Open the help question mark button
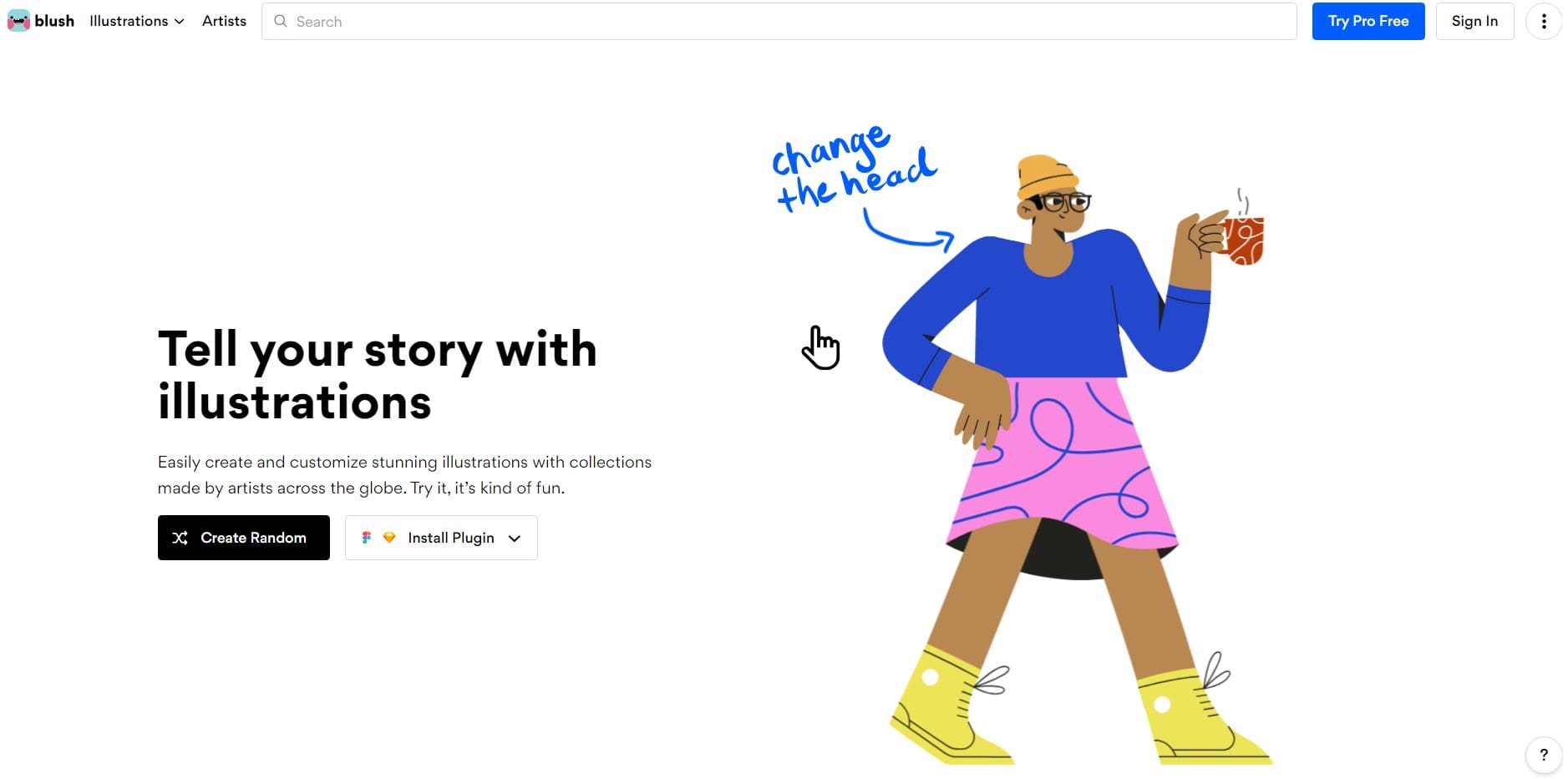 [1543, 755]
